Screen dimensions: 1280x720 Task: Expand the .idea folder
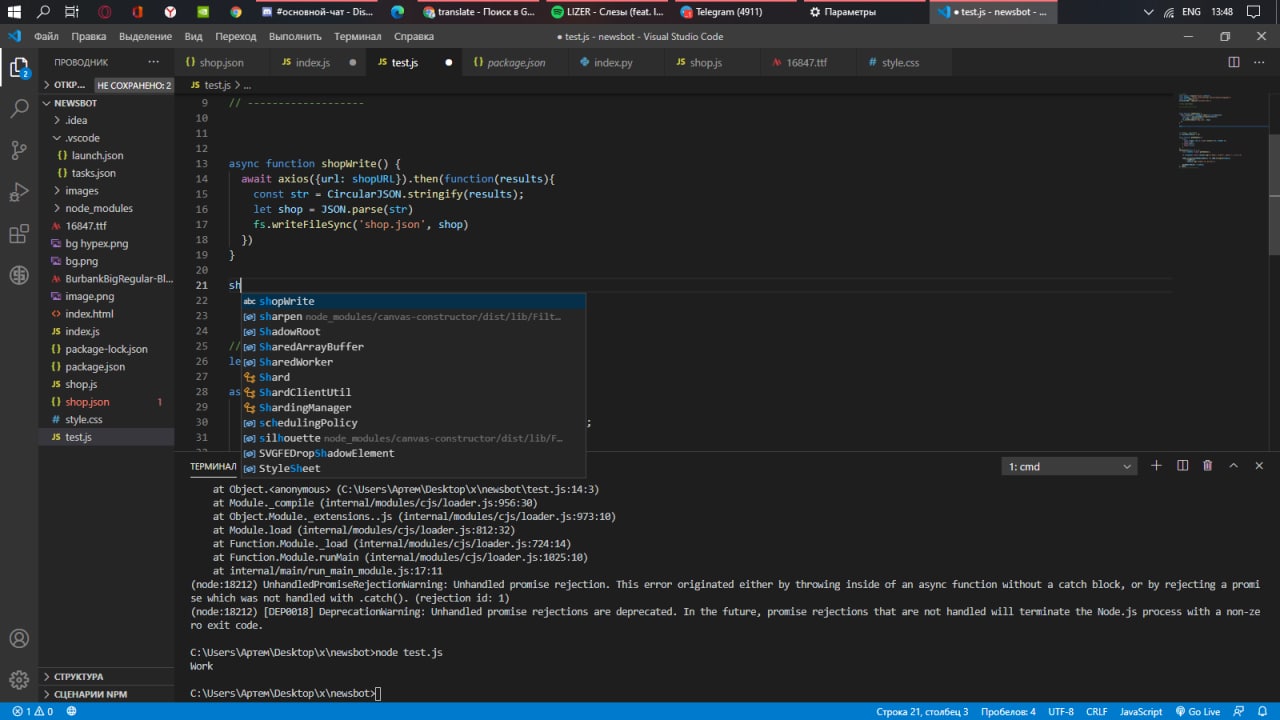coord(107,120)
